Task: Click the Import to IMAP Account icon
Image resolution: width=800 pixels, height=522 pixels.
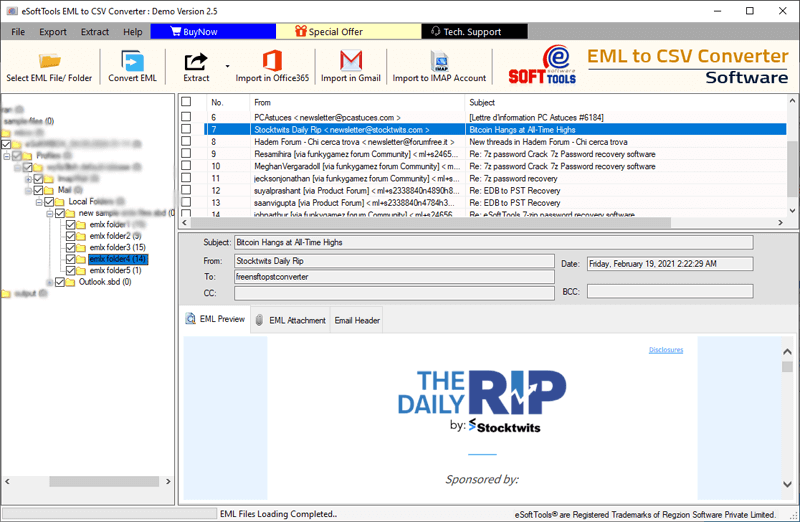Action: (439, 61)
